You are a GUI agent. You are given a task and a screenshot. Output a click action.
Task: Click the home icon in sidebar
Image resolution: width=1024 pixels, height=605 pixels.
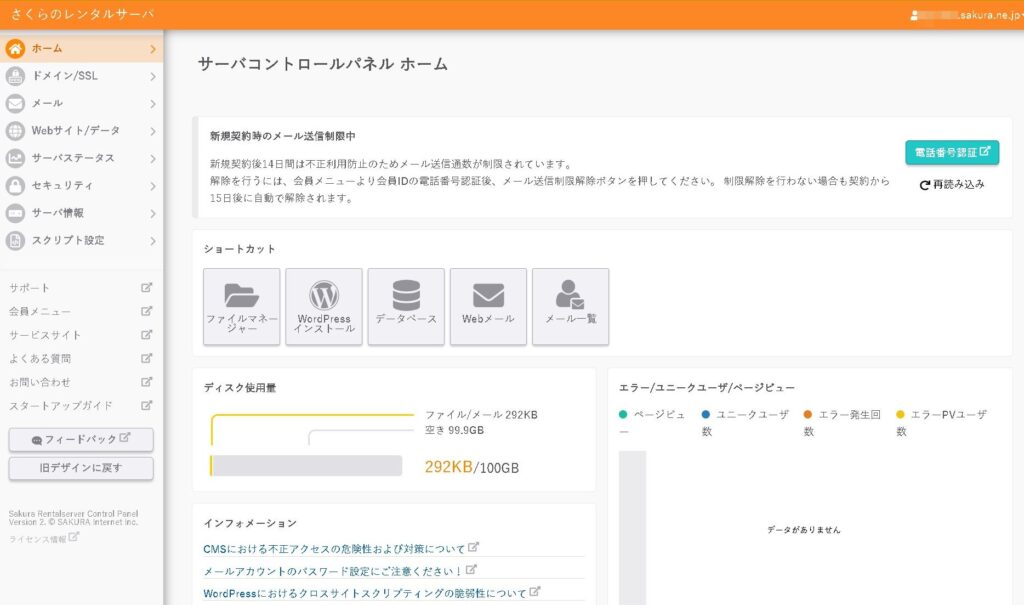tap(15, 49)
